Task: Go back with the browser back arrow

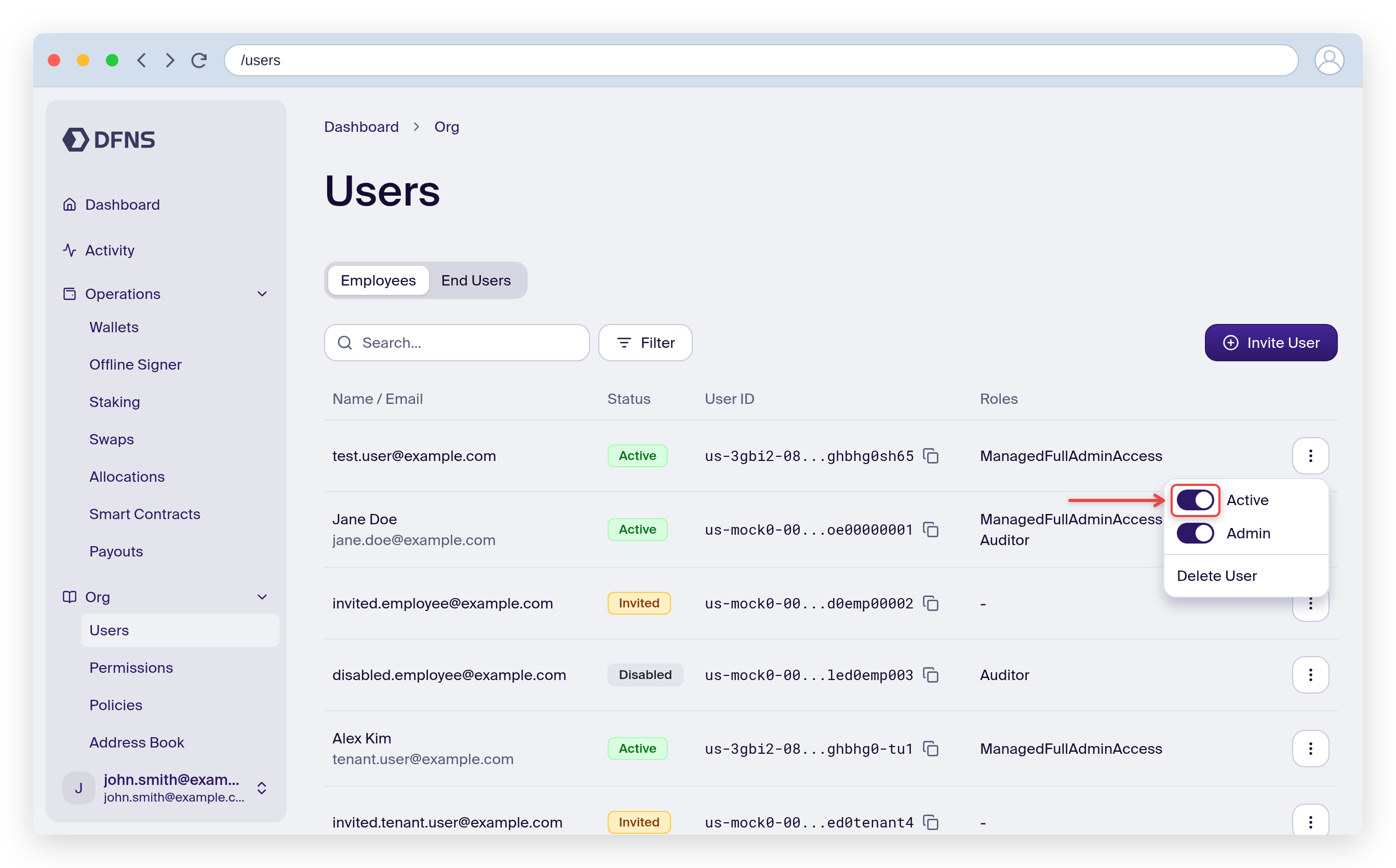Action: pyautogui.click(x=142, y=60)
